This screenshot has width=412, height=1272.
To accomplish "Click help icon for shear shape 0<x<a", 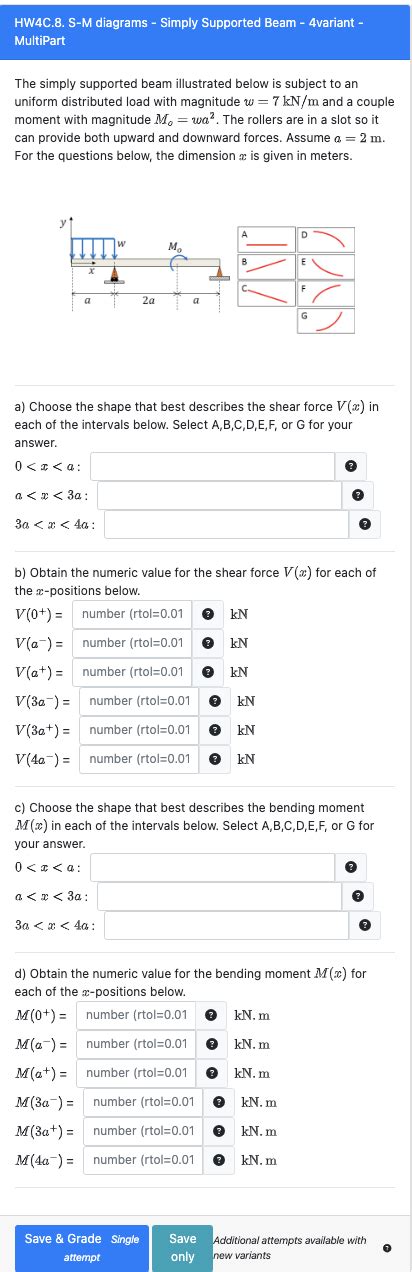I will click(x=351, y=466).
